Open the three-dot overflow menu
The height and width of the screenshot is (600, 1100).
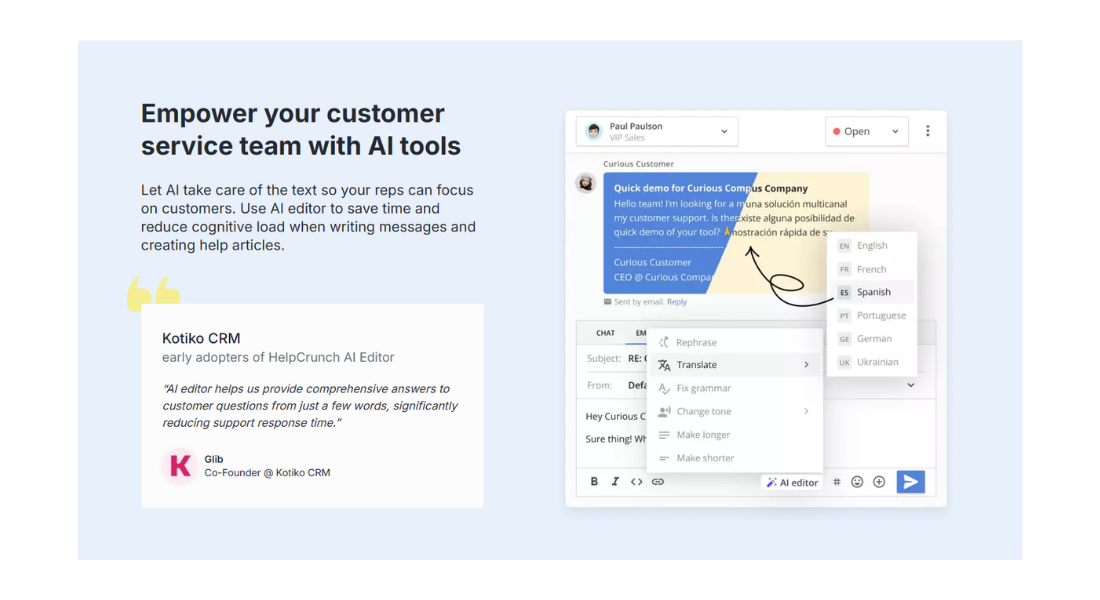point(928,130)
